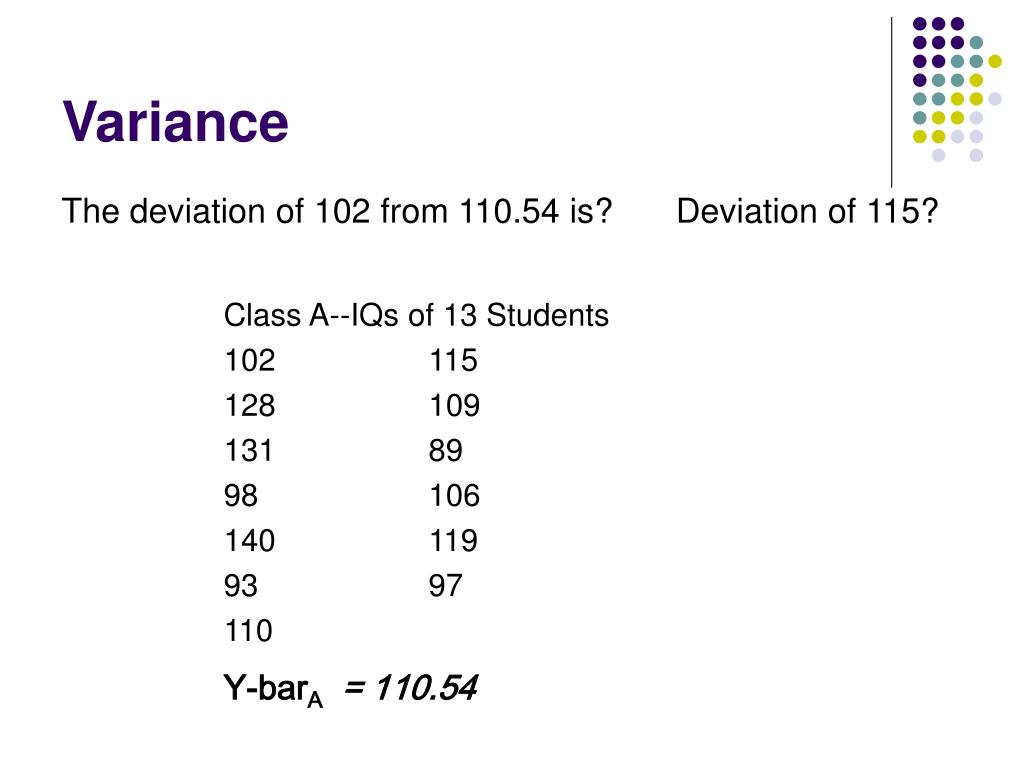The image size is (1024, 768).
Task: Click the yellow dot at the far right edge of the dot pattern
Action: 995,61
